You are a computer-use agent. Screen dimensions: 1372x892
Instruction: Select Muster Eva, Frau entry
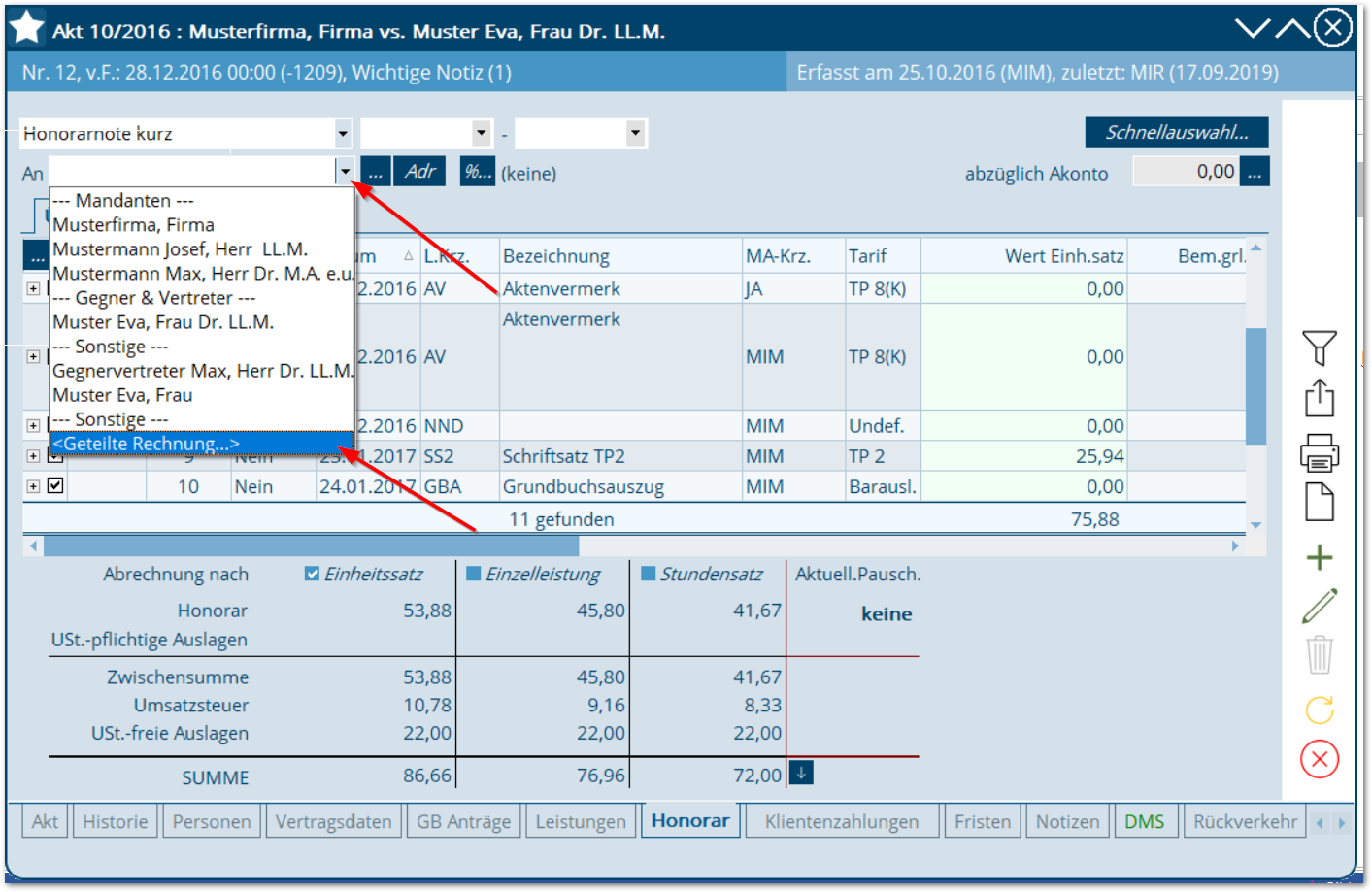(202, 394)
